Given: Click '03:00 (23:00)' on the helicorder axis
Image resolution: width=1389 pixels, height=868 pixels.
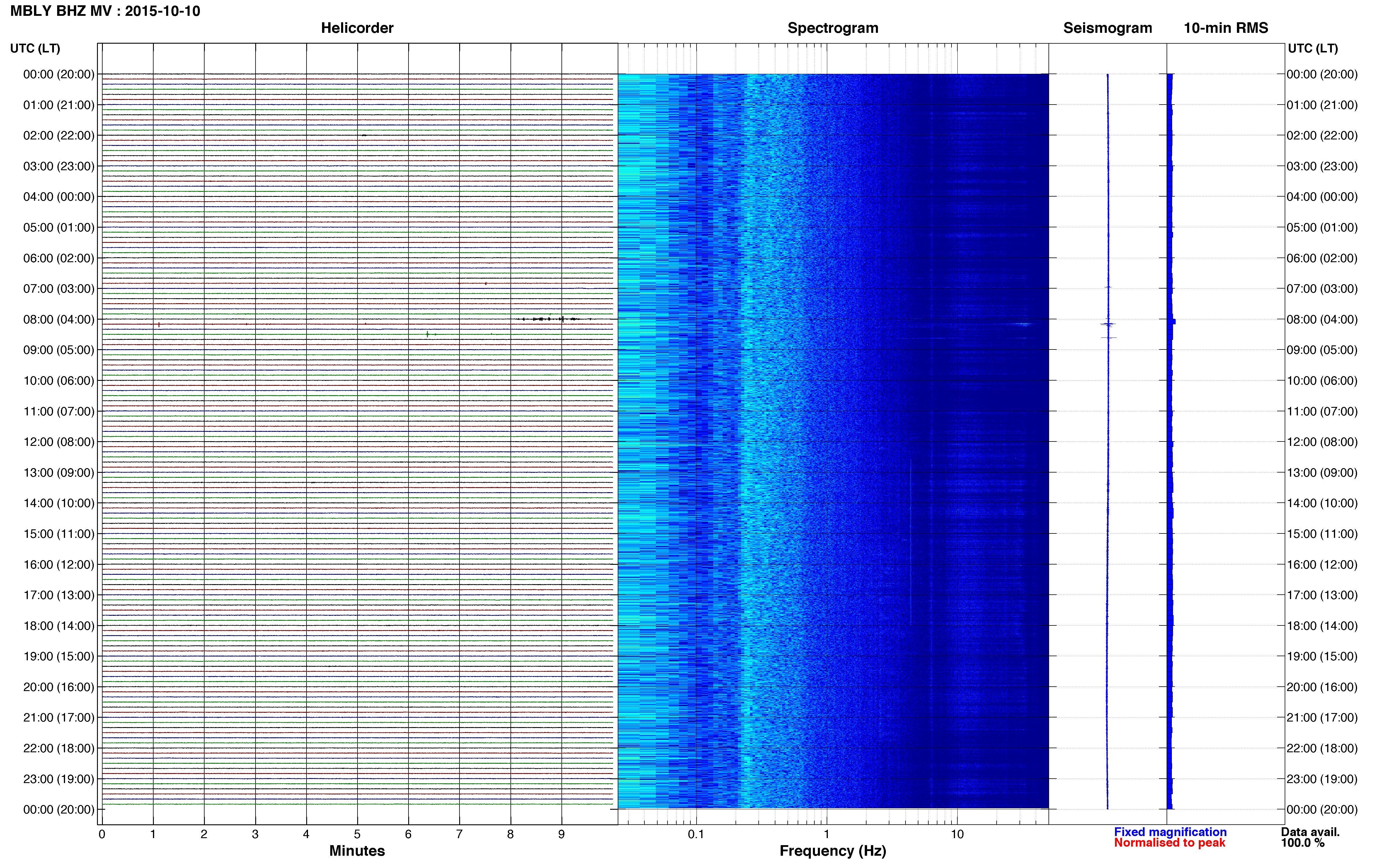Looking at the screenshot, I should pos(59,166).
